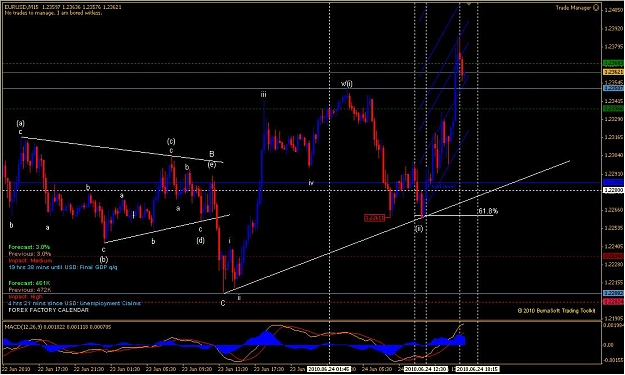Click the red price tag at axis bottom
The width and height of the screenshot is (625, 375).
pyautogui.click(x=613, y=302)
